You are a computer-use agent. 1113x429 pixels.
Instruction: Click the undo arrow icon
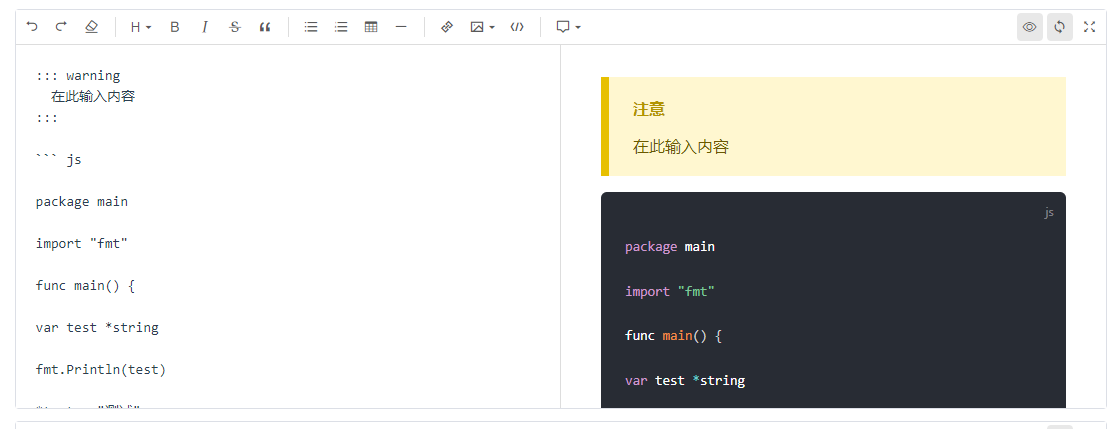pyautogui.click(x=32, y=27)
